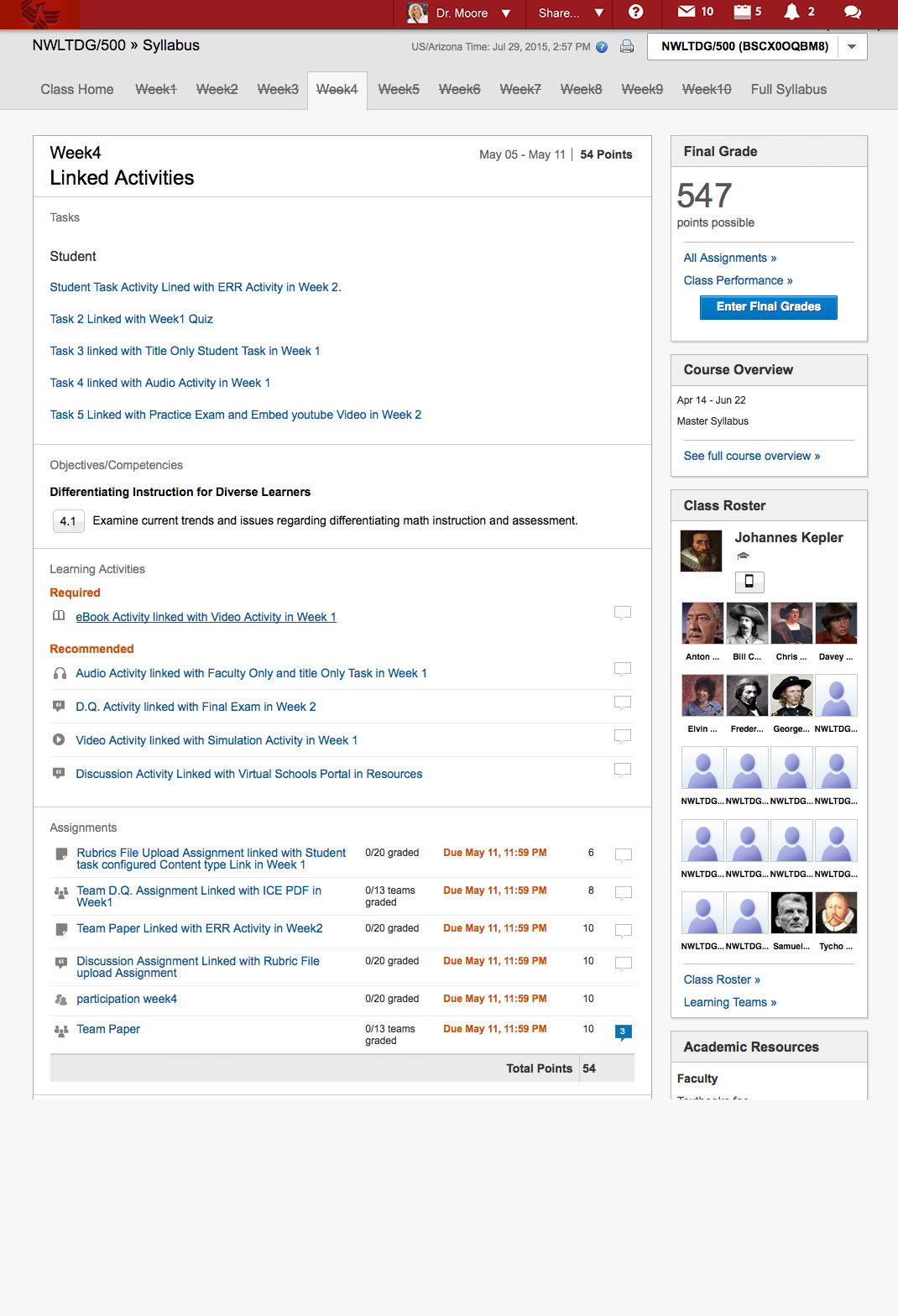
Task: Click Tycho's roster photo
Action: 836,913
